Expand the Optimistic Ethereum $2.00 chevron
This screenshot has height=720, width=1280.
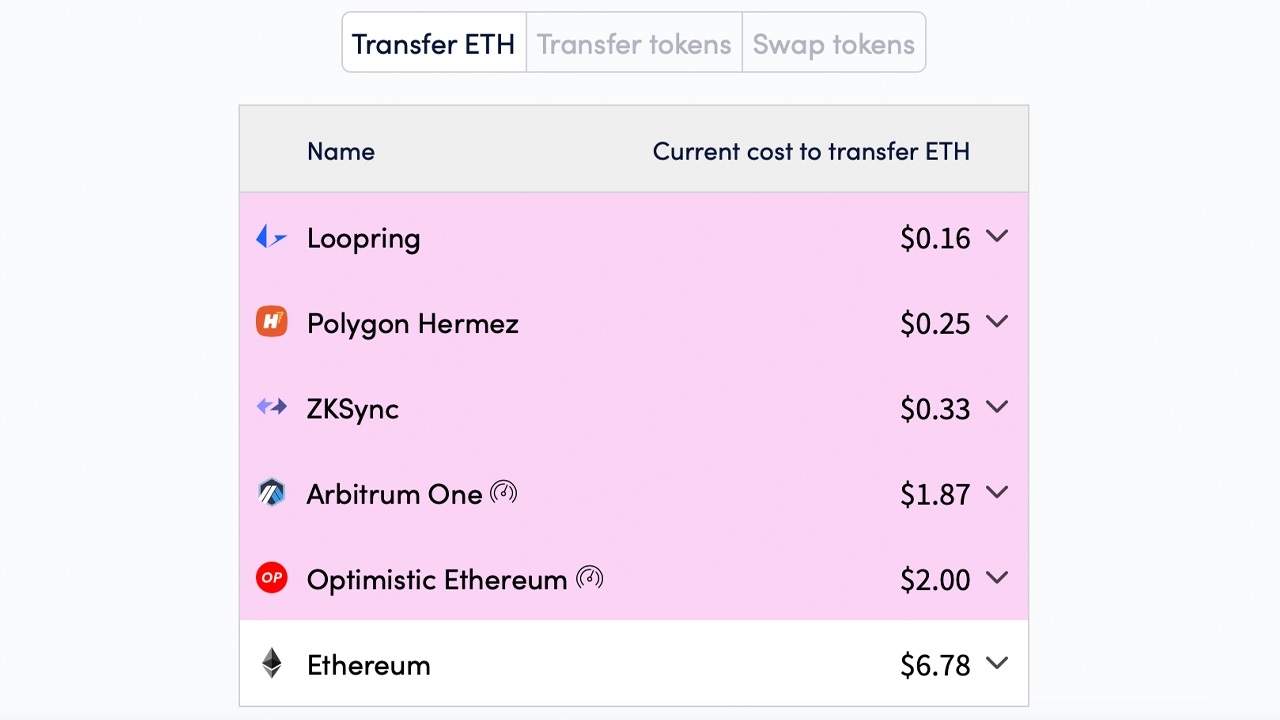(997, 578)
